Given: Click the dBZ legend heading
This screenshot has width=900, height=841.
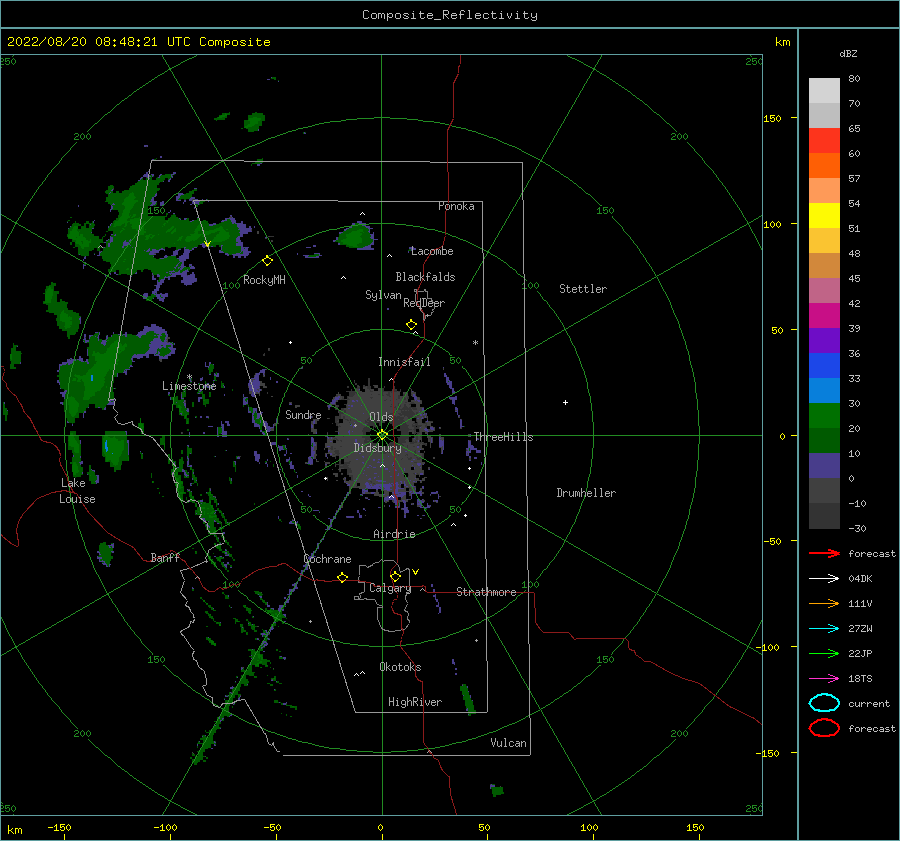Looking at the screenshot, I should click(848, 53).
